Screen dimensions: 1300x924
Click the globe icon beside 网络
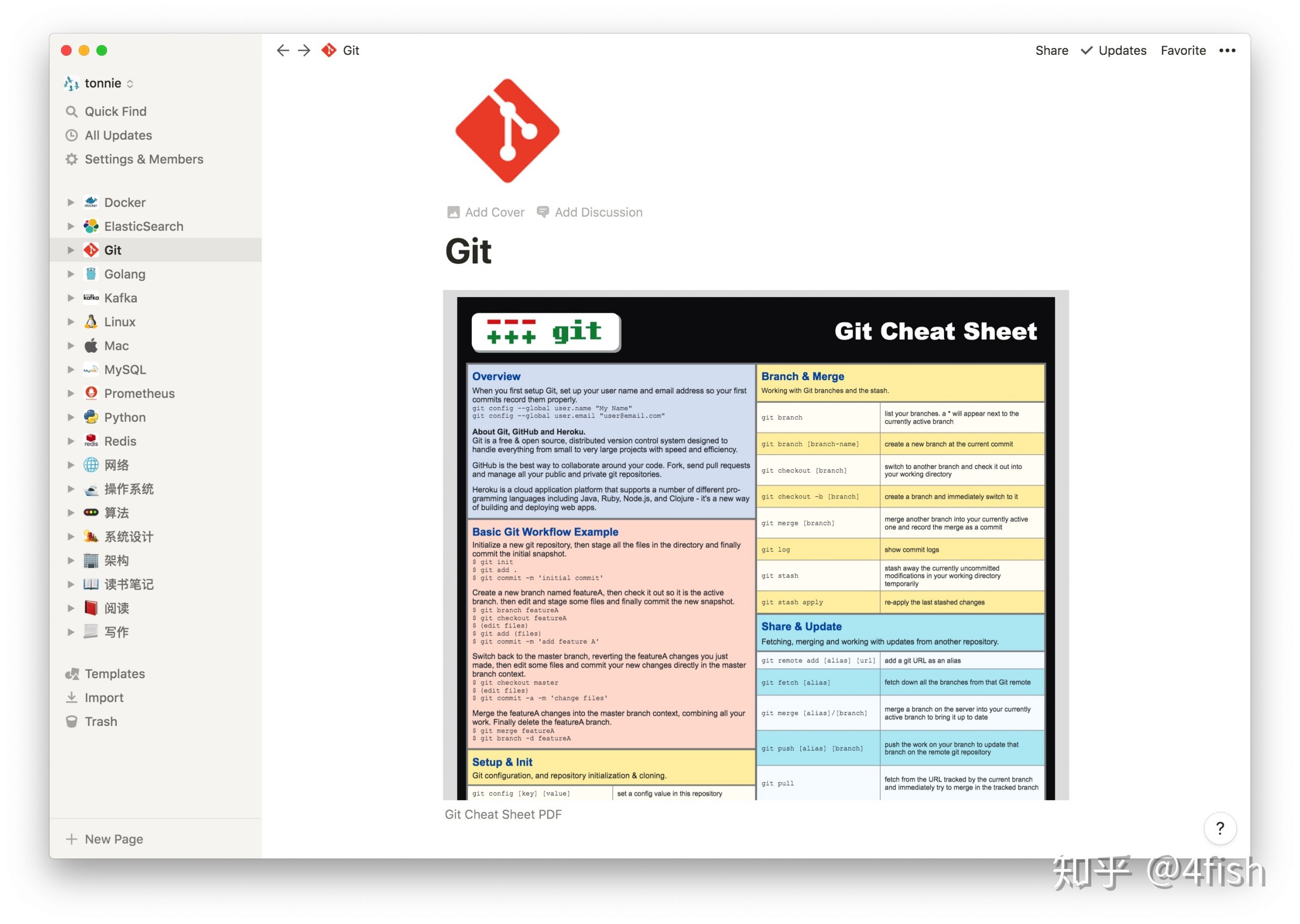[91, 466]
